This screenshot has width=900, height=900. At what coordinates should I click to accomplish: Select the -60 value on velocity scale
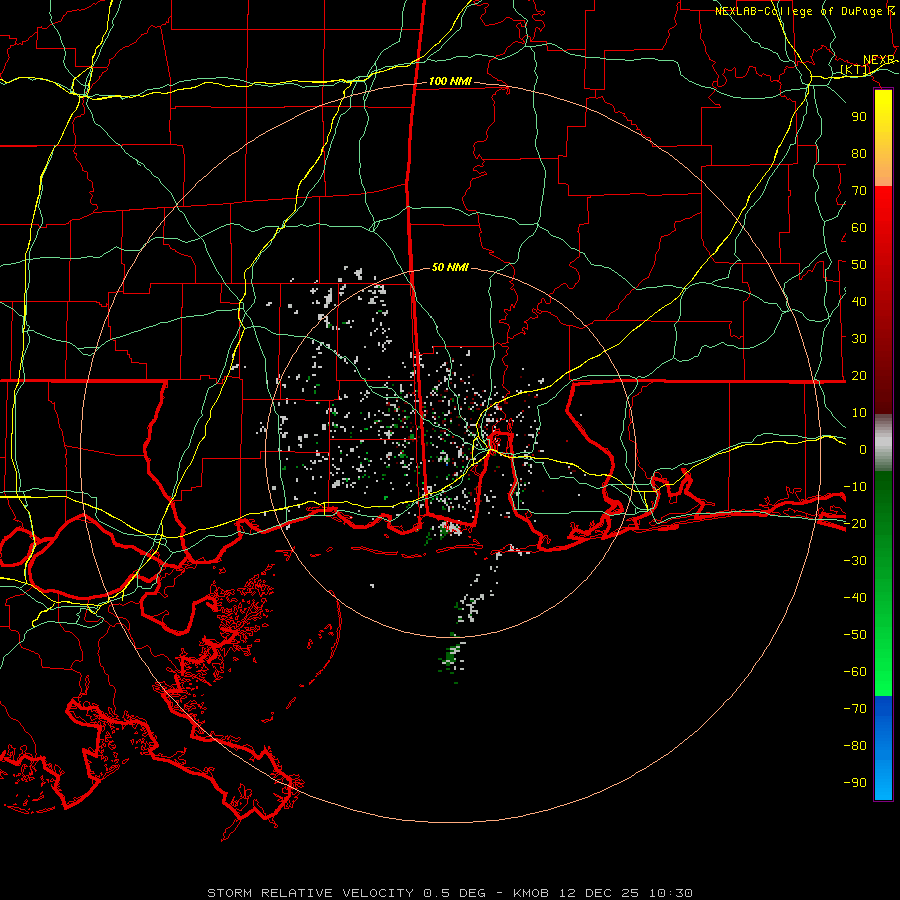(x=855, y=672)
